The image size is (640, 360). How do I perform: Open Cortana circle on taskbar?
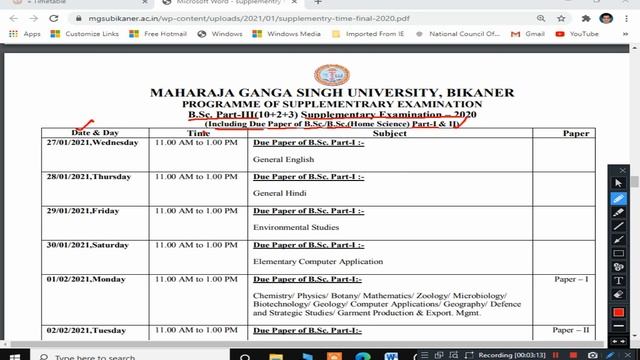[245, 356]
